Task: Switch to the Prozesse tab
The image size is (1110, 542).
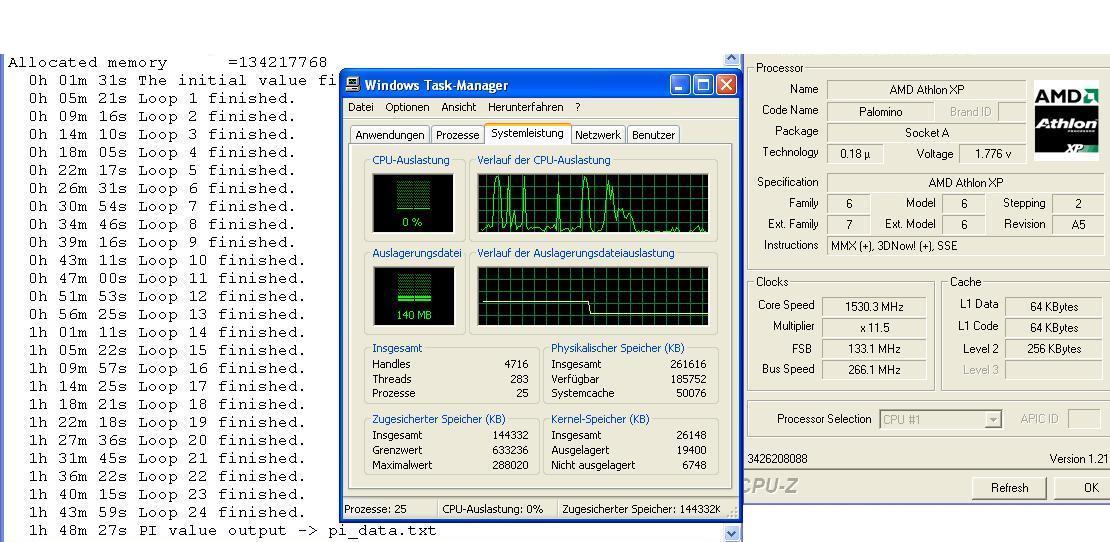Action: tap(457, 135)
